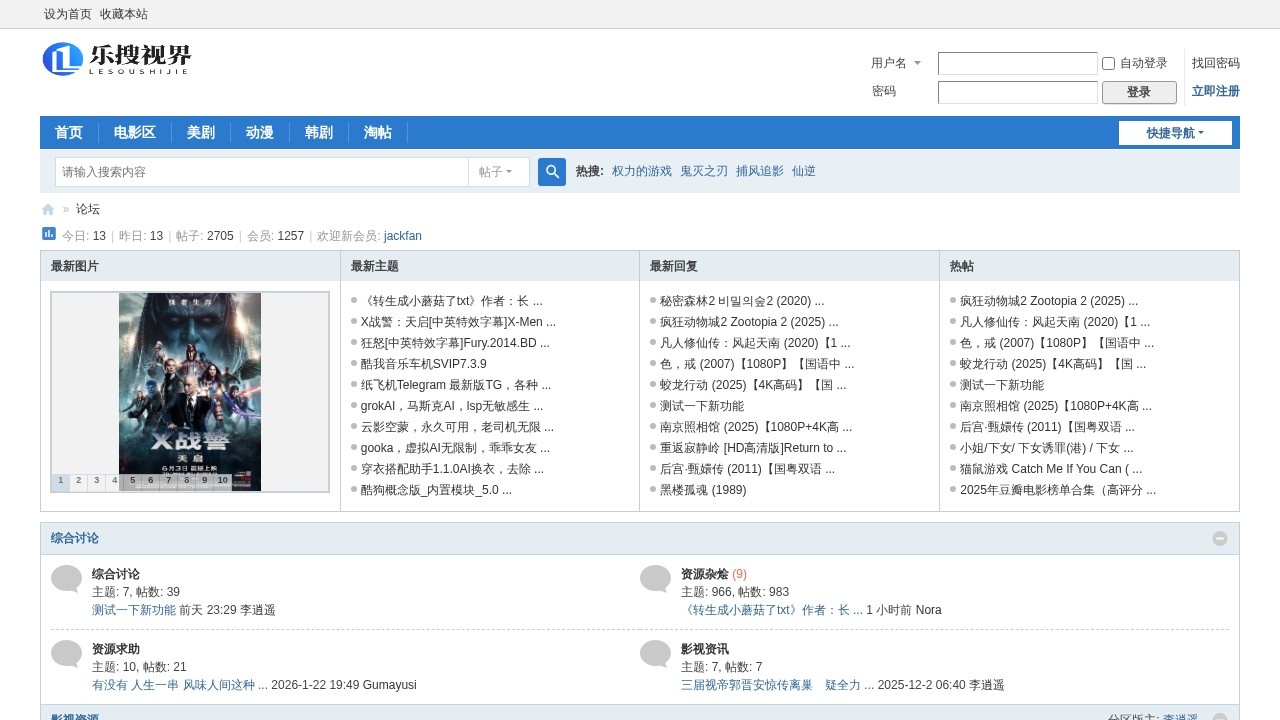Click the blue statistics icon beside 今日: 13
Screen dimensions: 1280x720
(48, 233)
